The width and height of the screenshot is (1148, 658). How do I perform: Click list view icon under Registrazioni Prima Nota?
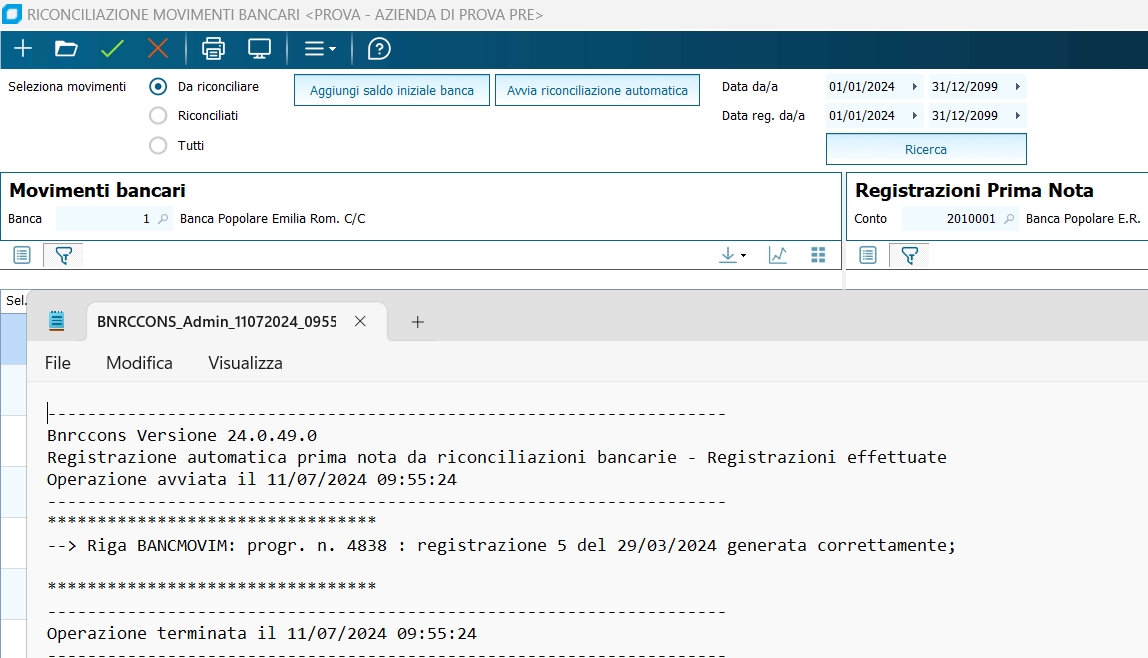pos(868,255)
